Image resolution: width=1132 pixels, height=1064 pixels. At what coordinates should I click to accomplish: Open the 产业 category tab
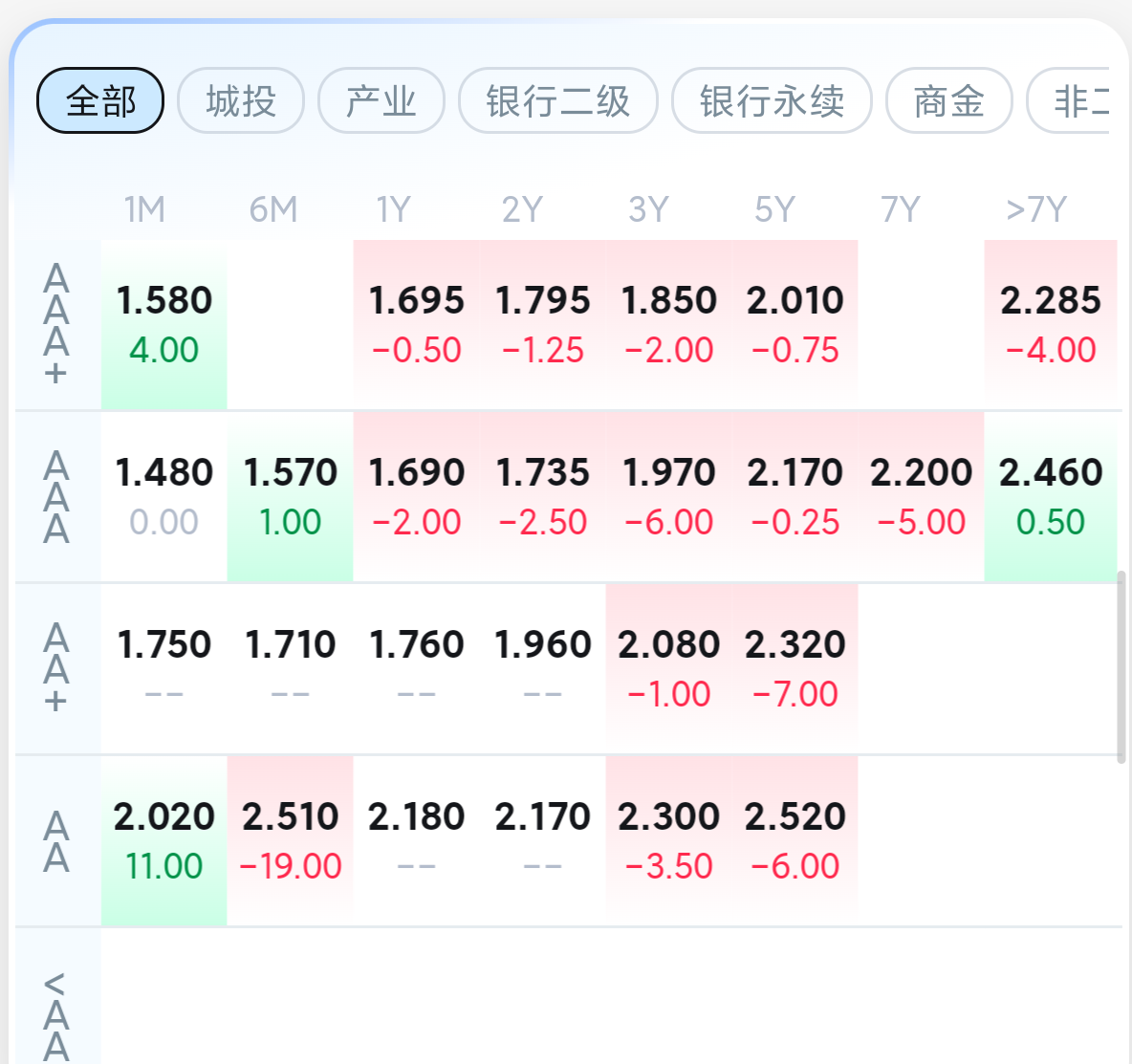pyautogui.click(x=381, y=100)
